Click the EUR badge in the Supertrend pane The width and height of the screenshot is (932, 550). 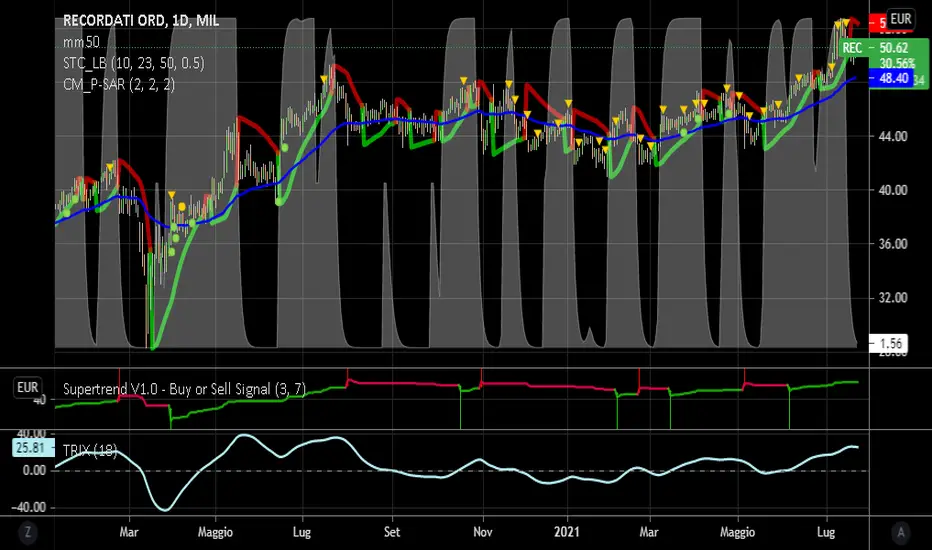[x=27, y=387]
